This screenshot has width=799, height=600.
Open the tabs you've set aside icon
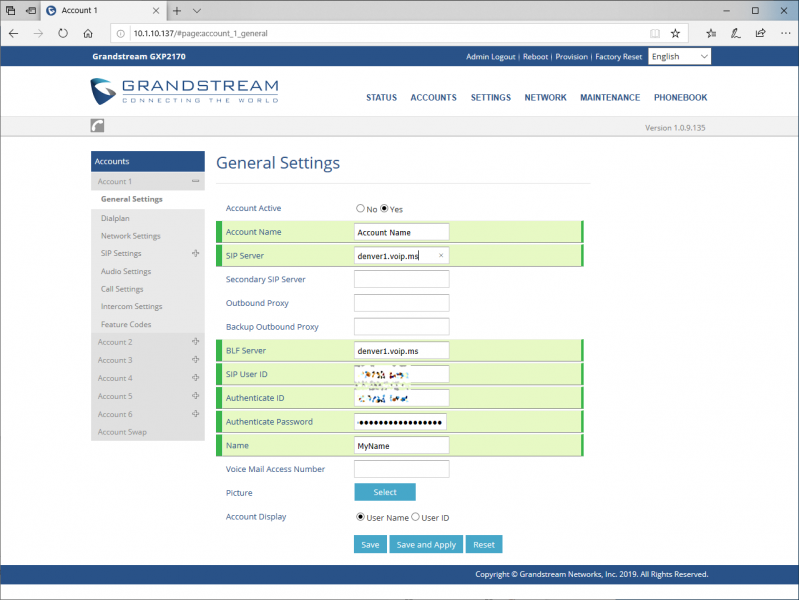click(11, 11)
